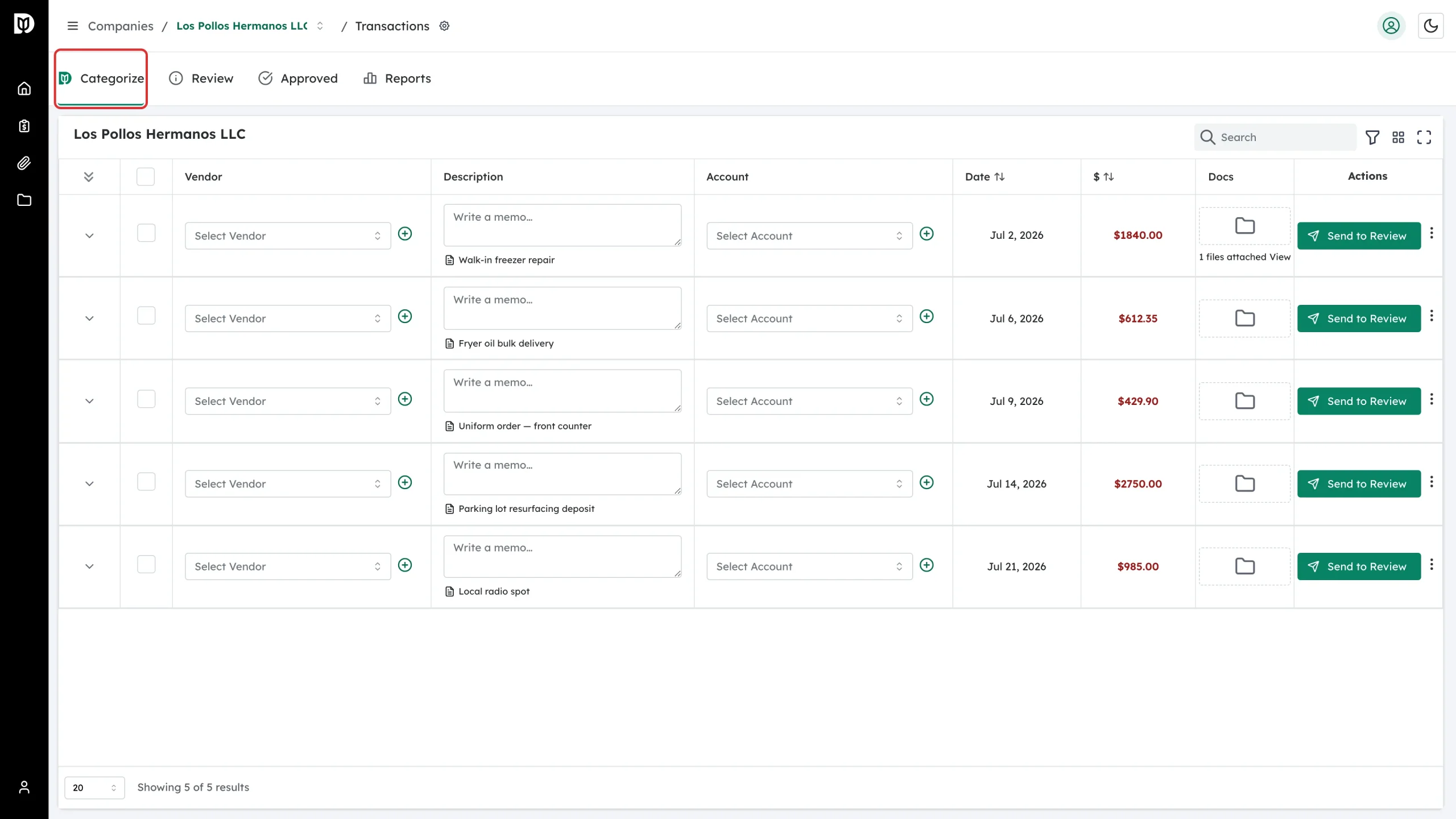Screen dimensions: 1456x819
Task: Open the user profile avatar icon
Action: click(1391, 26)
